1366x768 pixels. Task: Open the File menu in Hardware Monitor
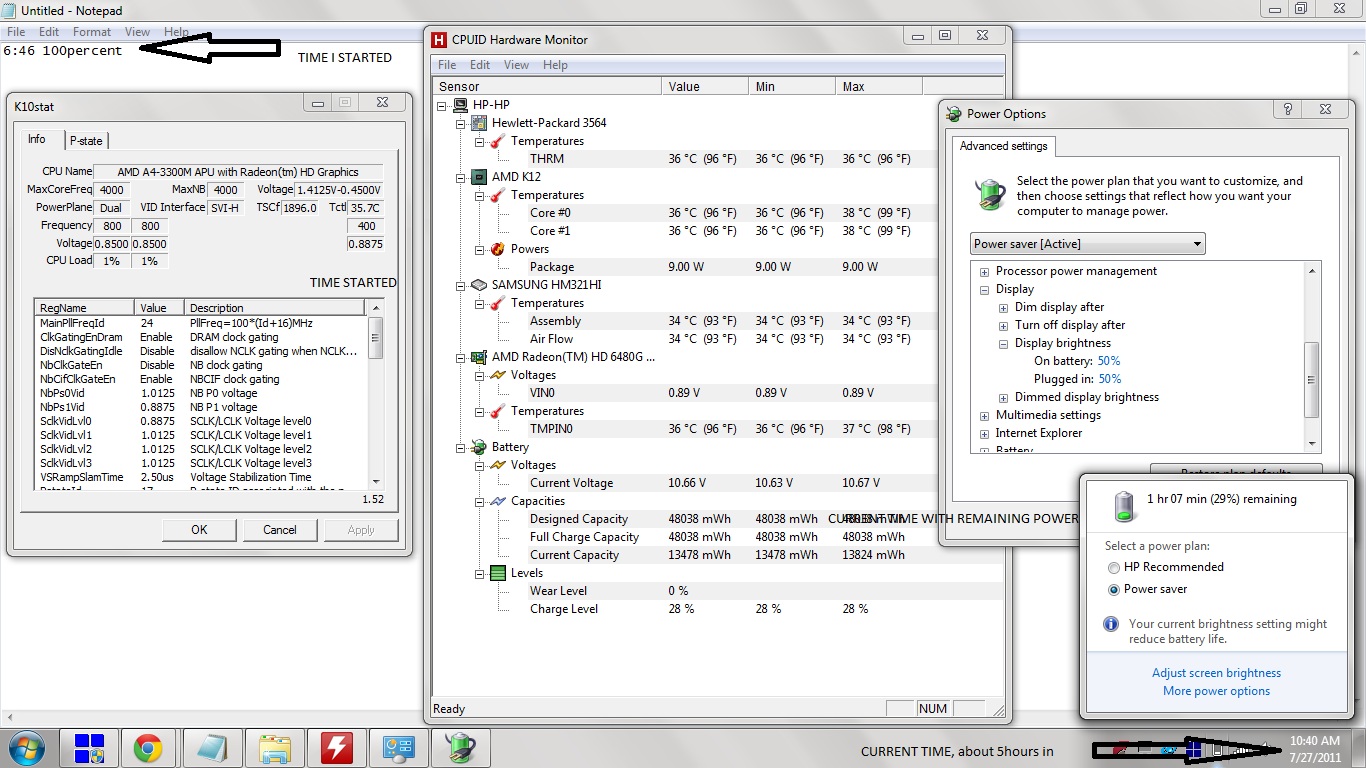click(x=447, y=65)
